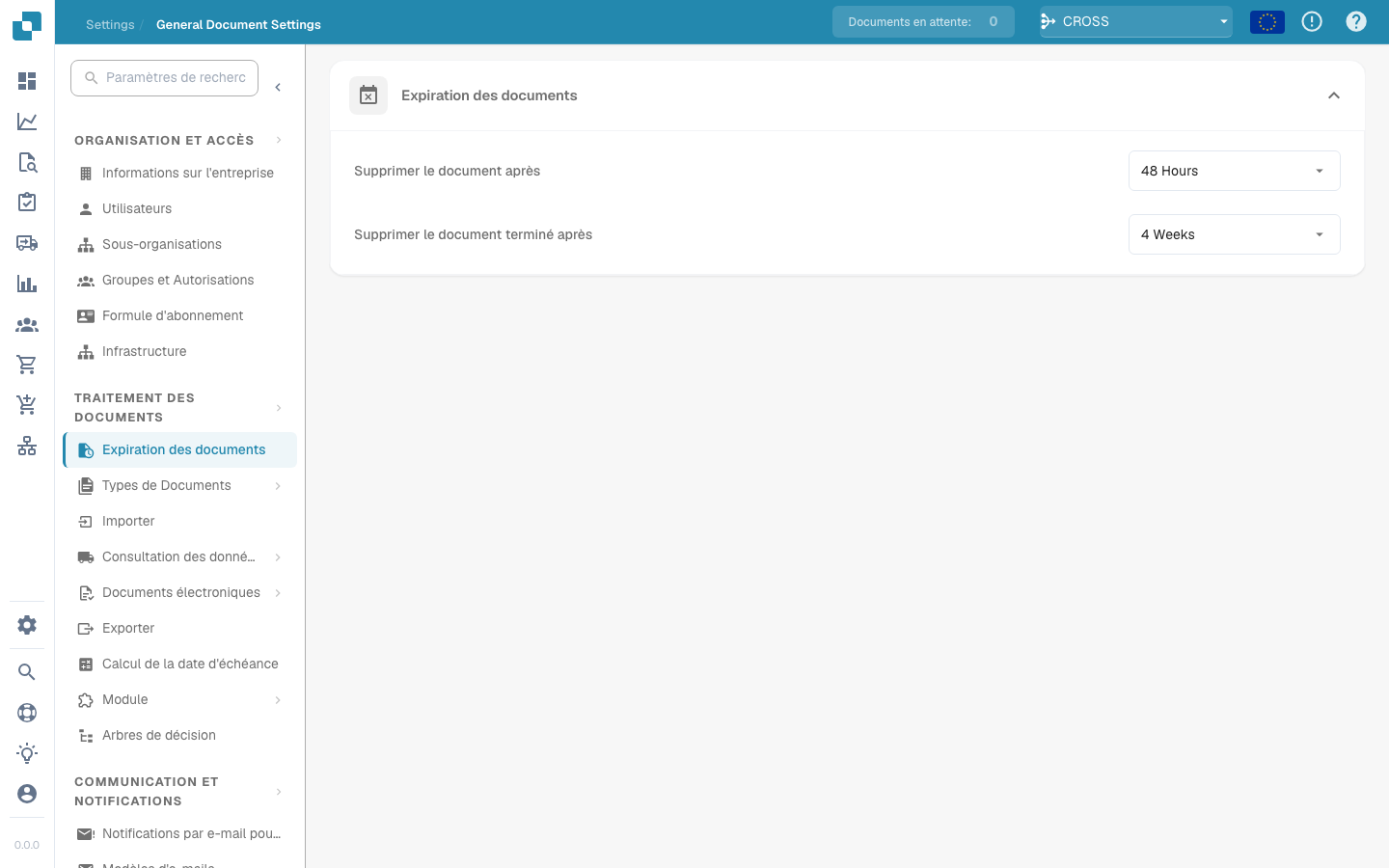
Task: Open Calcul de la date d'échéance
Action: pyautogui.click(x=179, y=665)
